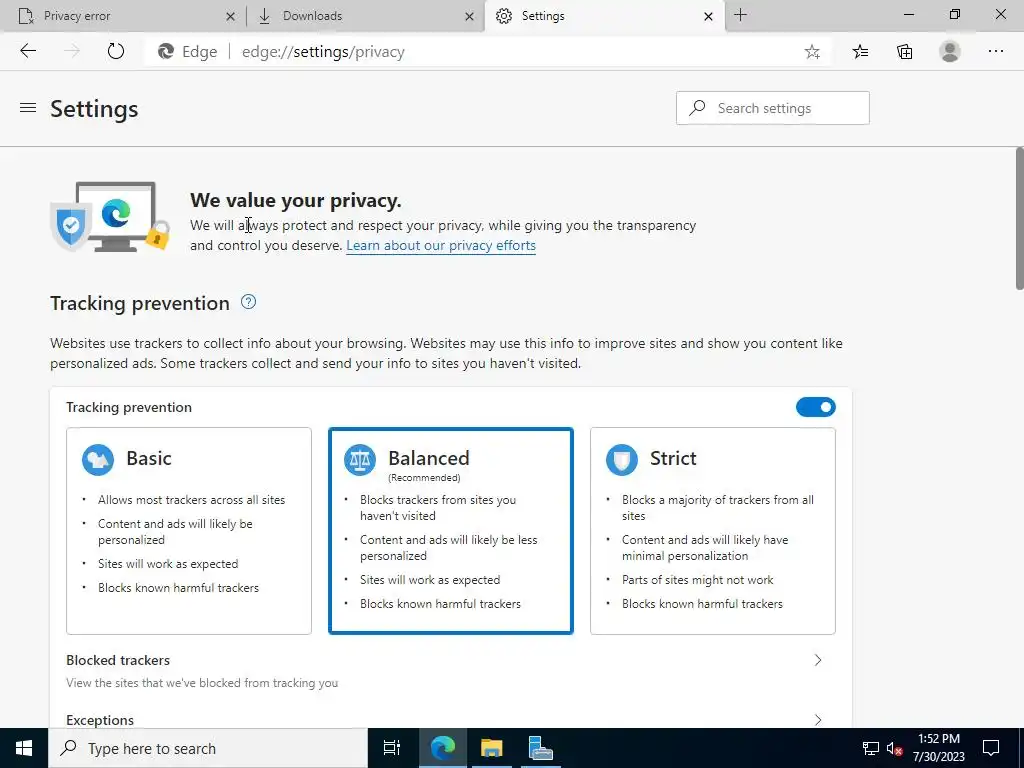Image resolution: width=1024 pixels, height=768 pixels.
Task: Turn off the Tracking prevention toggle
Action: (816, 407)
